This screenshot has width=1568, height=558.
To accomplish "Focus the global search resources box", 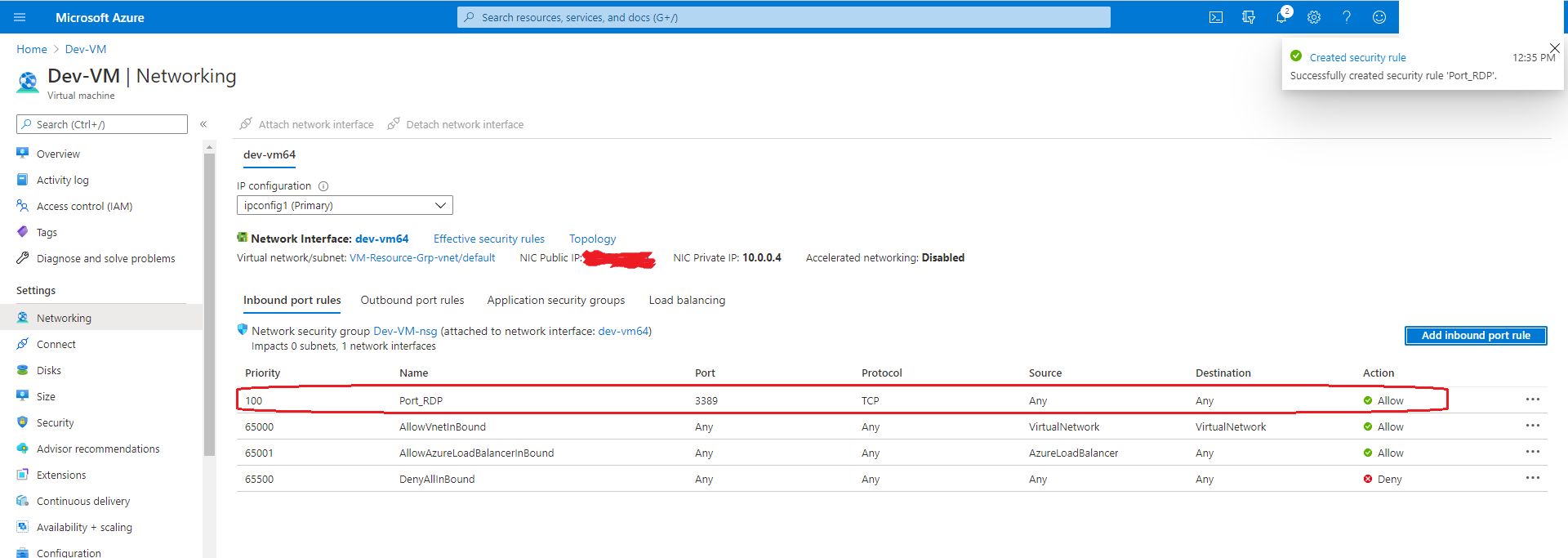I will 784,17.
